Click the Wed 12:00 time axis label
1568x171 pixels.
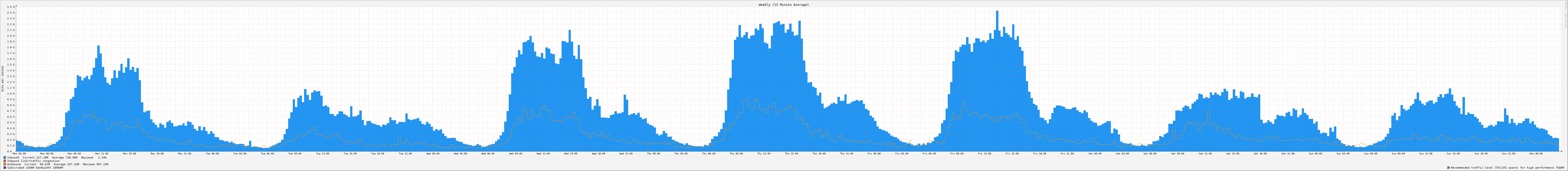tap(543, 153)
